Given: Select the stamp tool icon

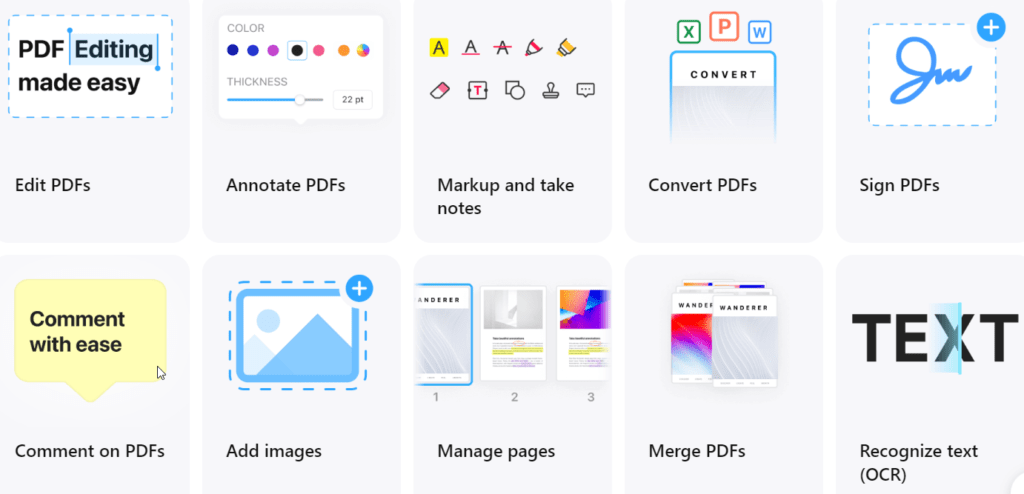Looking at the screenshot, I should pyautogui.click(x=551, y=90).
